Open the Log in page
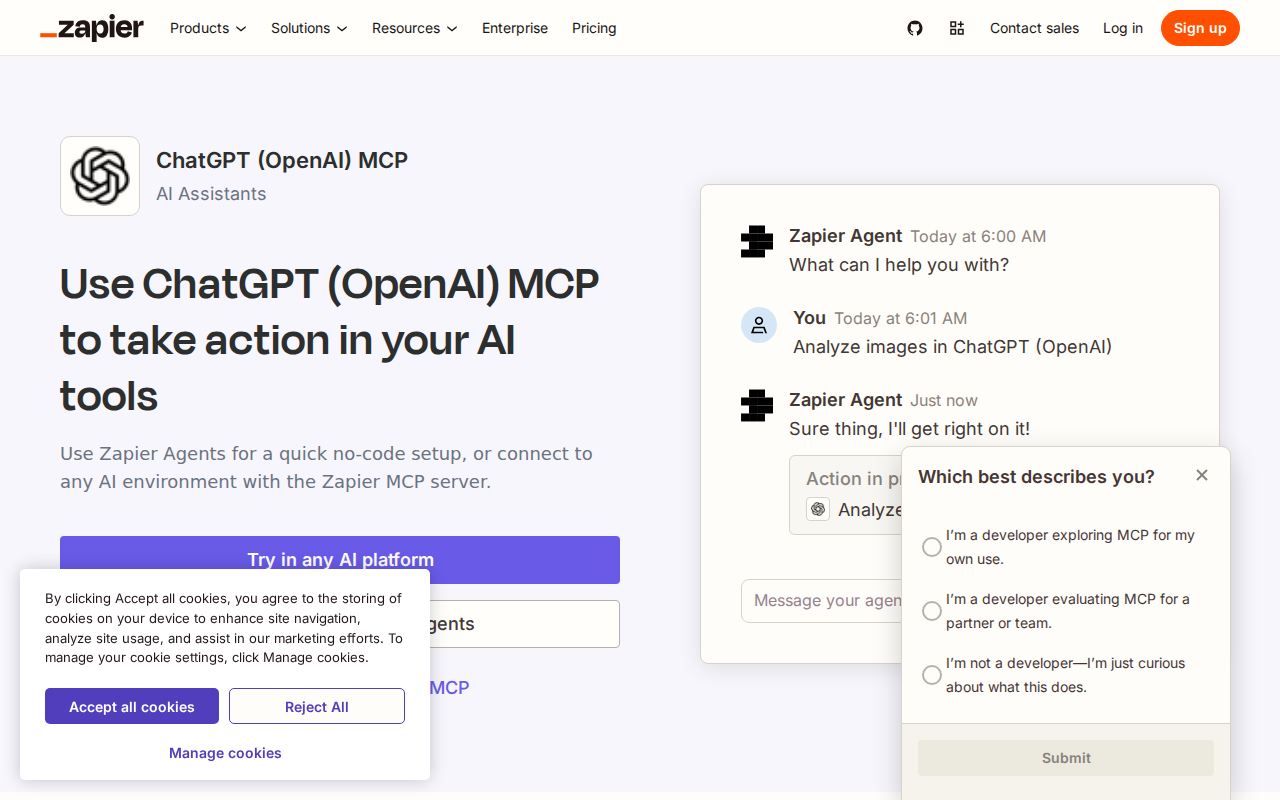The width and height of the screenshot is (1280, 800). click(1123, 28)
